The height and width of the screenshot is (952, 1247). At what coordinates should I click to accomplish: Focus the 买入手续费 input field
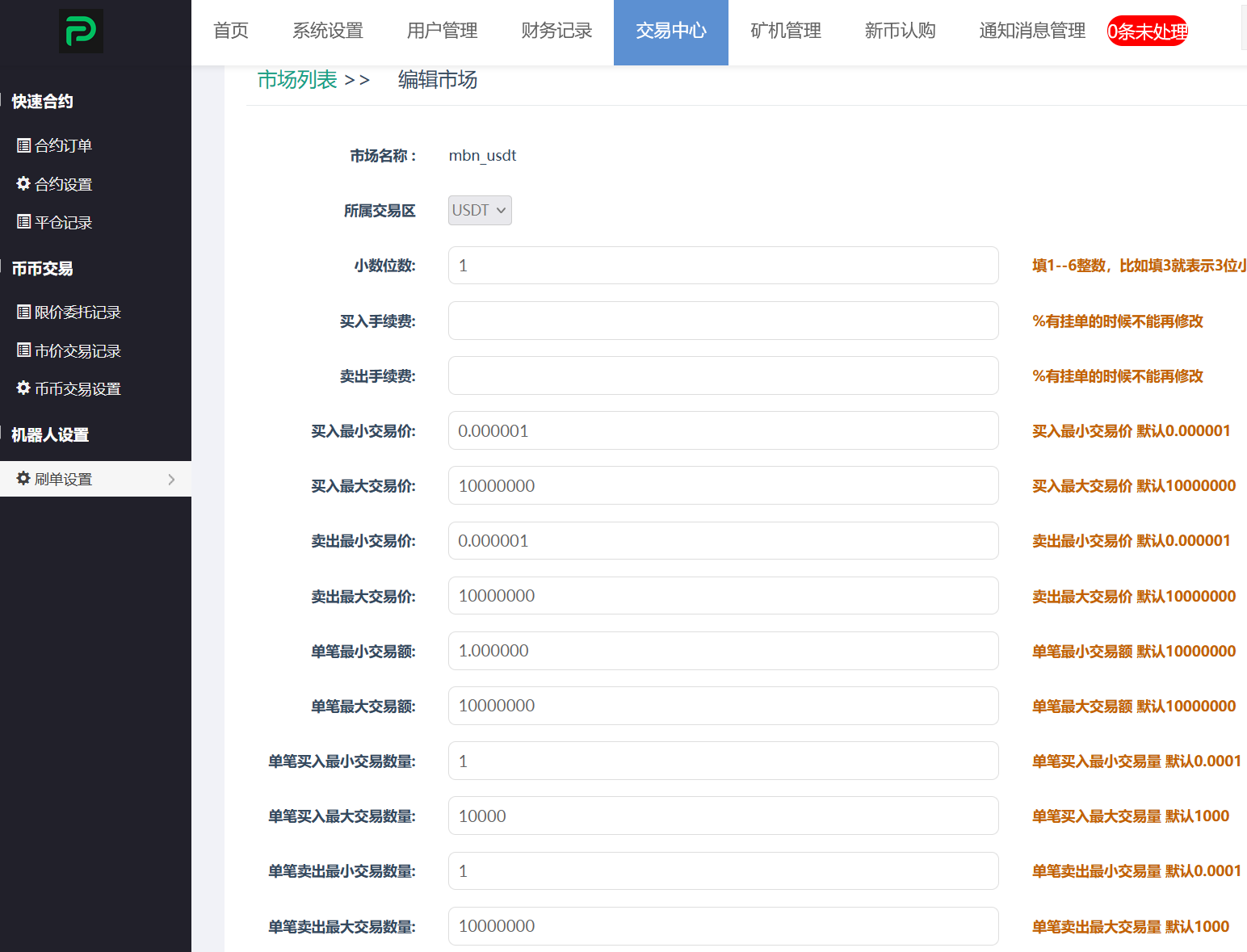[723, 321]
